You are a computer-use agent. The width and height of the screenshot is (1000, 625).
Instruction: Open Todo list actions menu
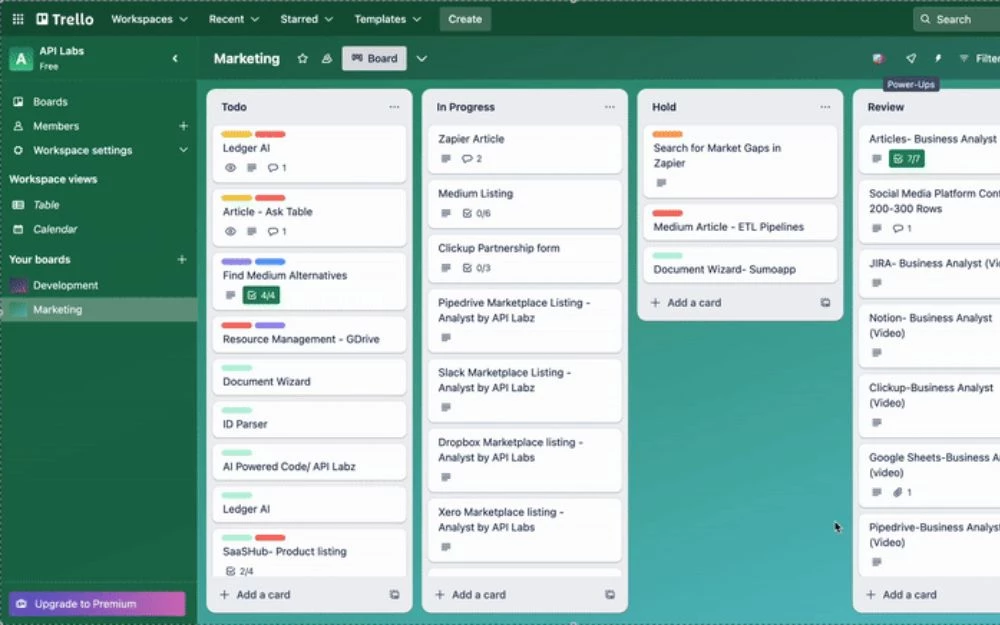394,107
